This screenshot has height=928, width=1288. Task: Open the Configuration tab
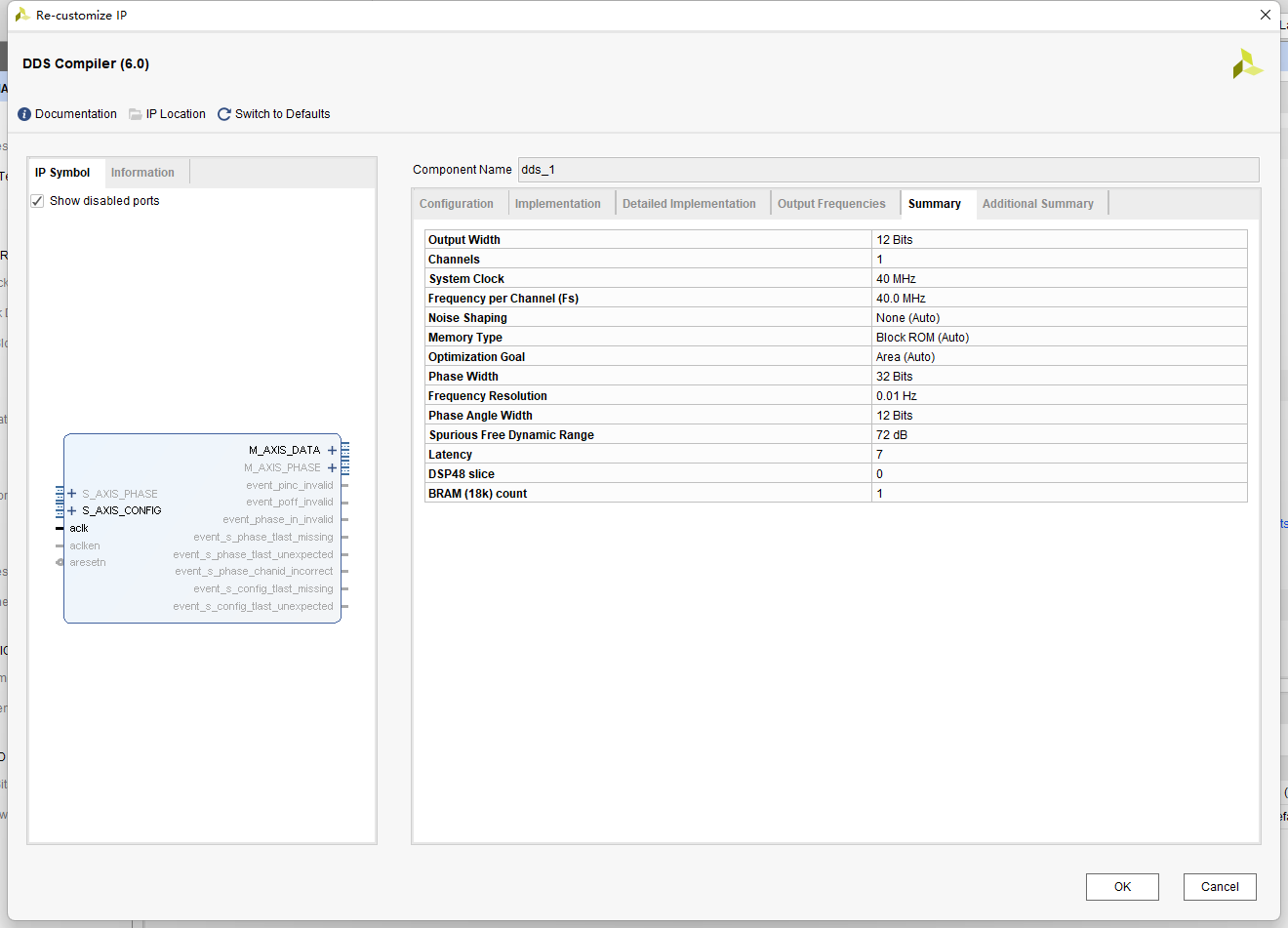457,204
